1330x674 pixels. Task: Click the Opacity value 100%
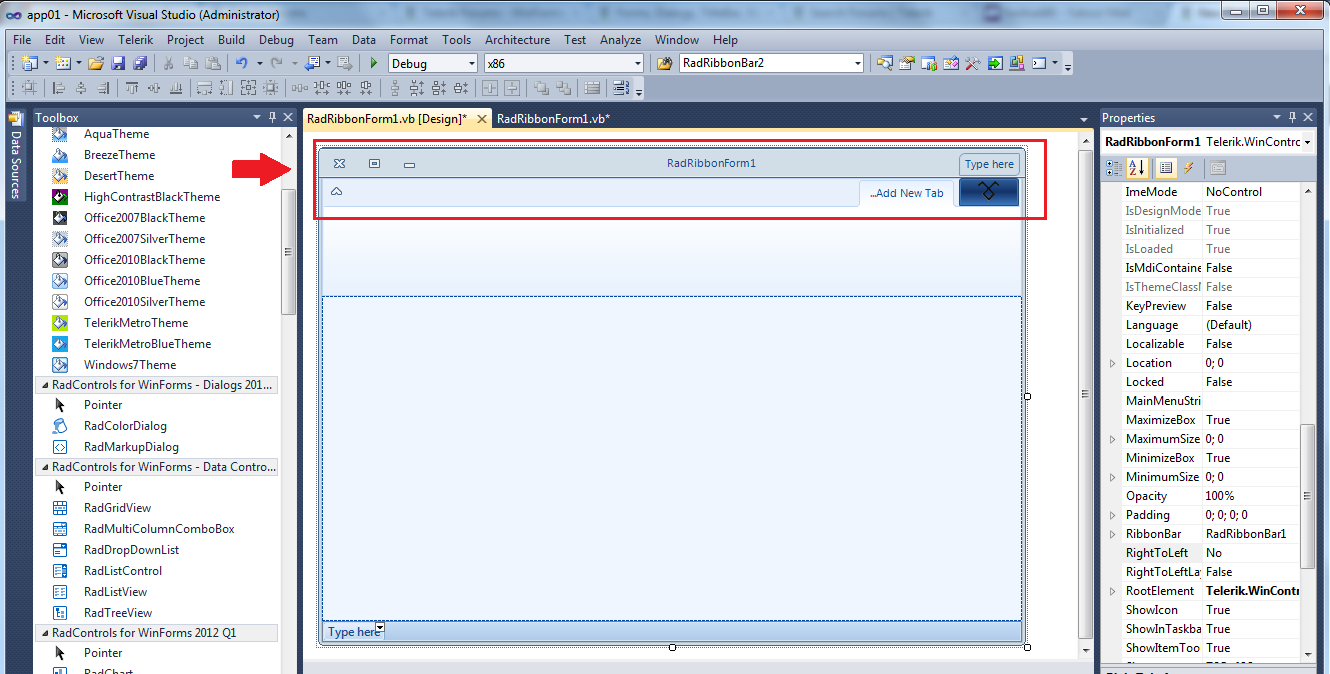pos(1250,496)
